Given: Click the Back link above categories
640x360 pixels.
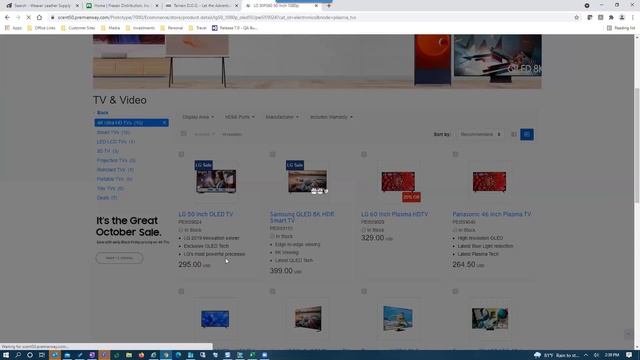Looking at the screenshot, I should pyautogui.click(x=102, y=113).
